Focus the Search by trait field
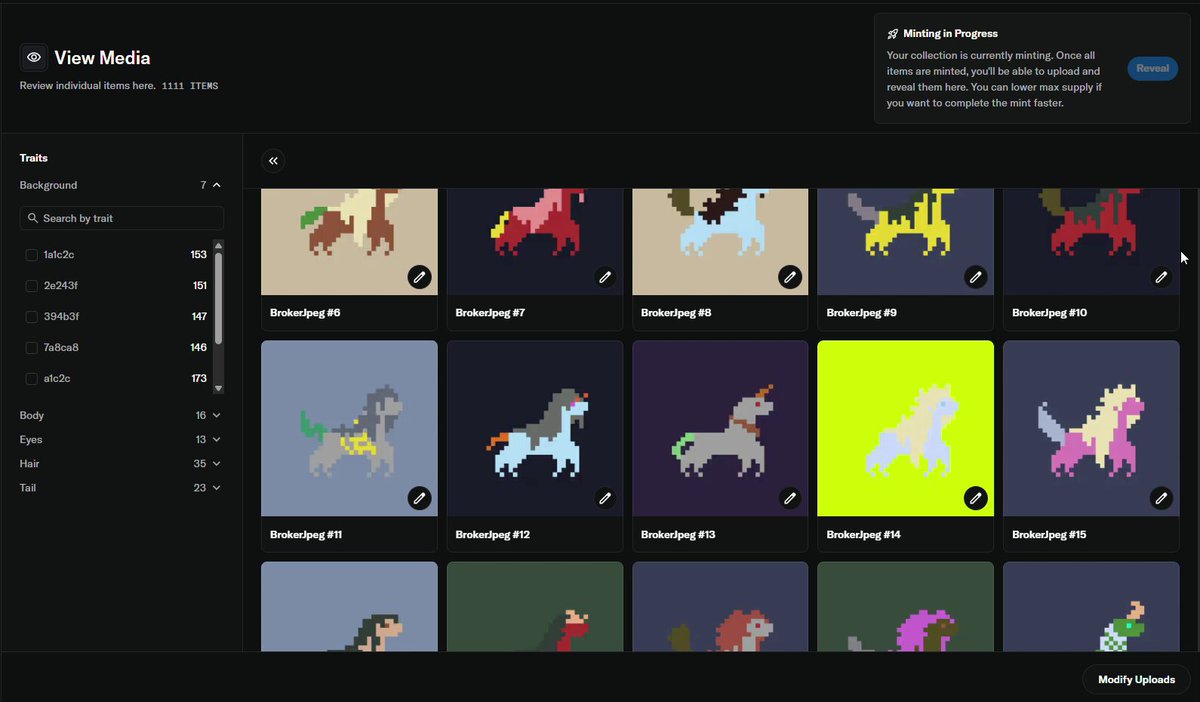 [x=122, y=218]
